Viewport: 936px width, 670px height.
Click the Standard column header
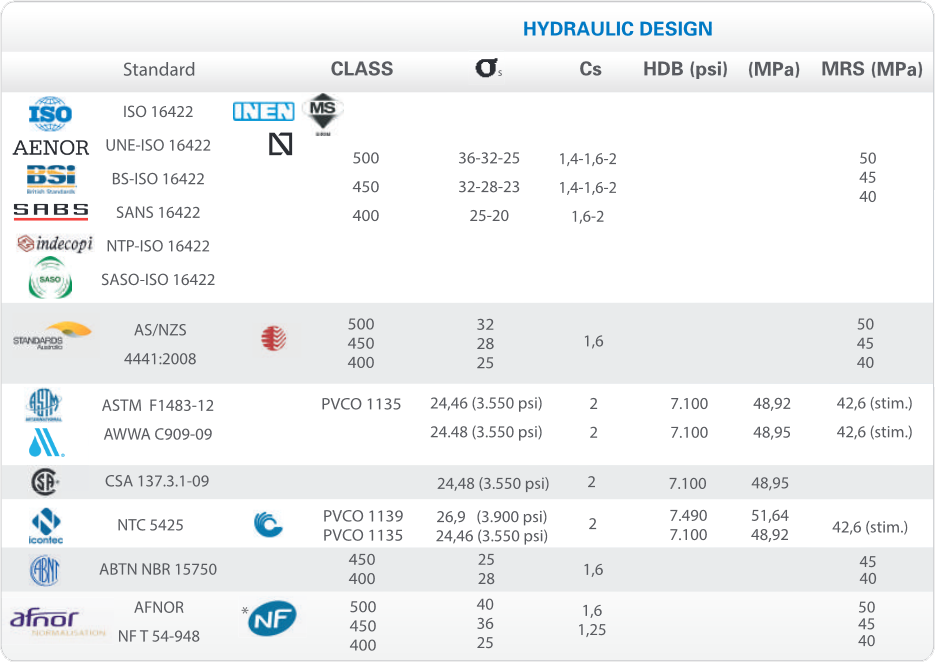(159, 69)
